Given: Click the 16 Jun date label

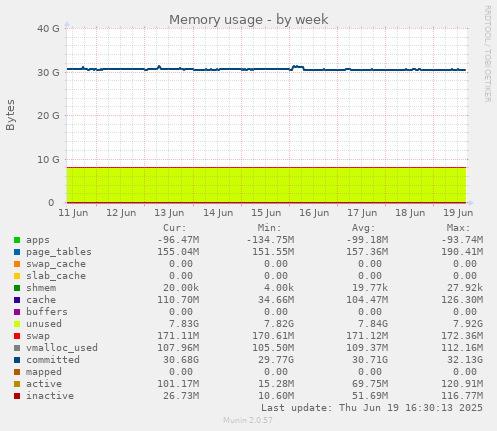Looking at the screenshot, I should pyautogui.click(x=314, y=213).
